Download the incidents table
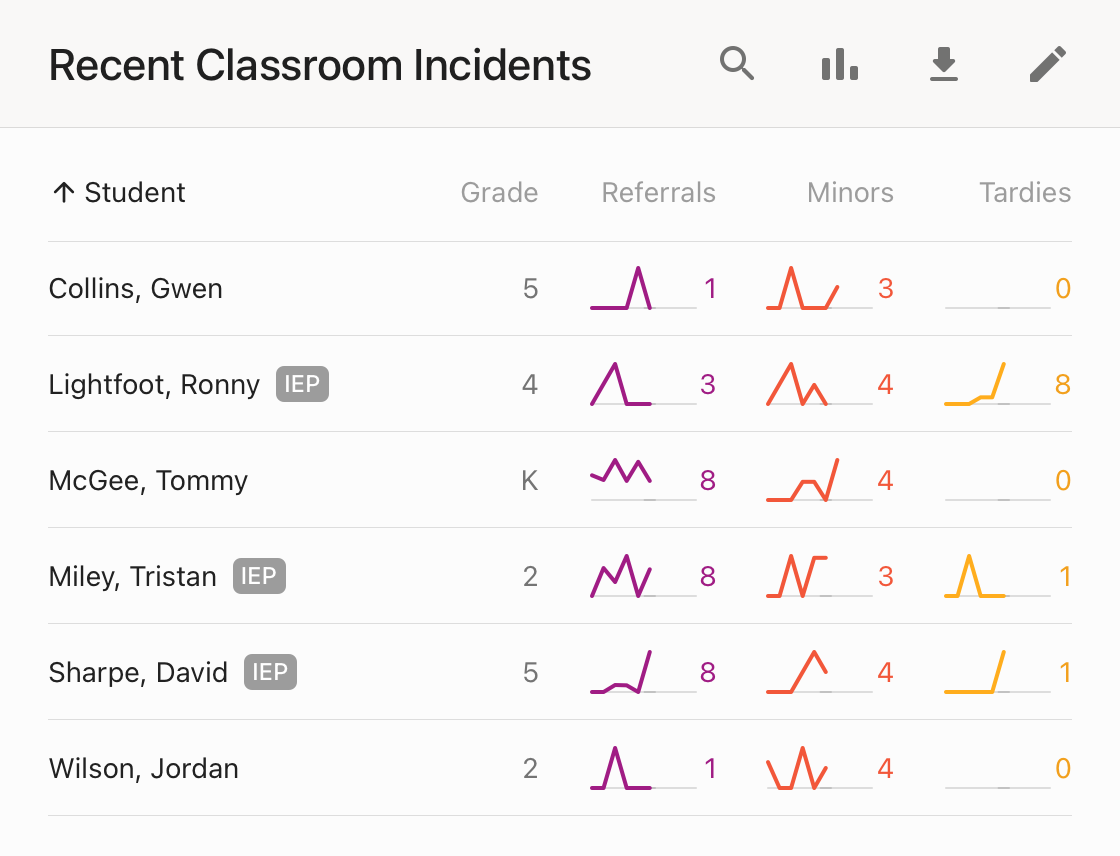1120x856 pixels. tap(944, 65)
